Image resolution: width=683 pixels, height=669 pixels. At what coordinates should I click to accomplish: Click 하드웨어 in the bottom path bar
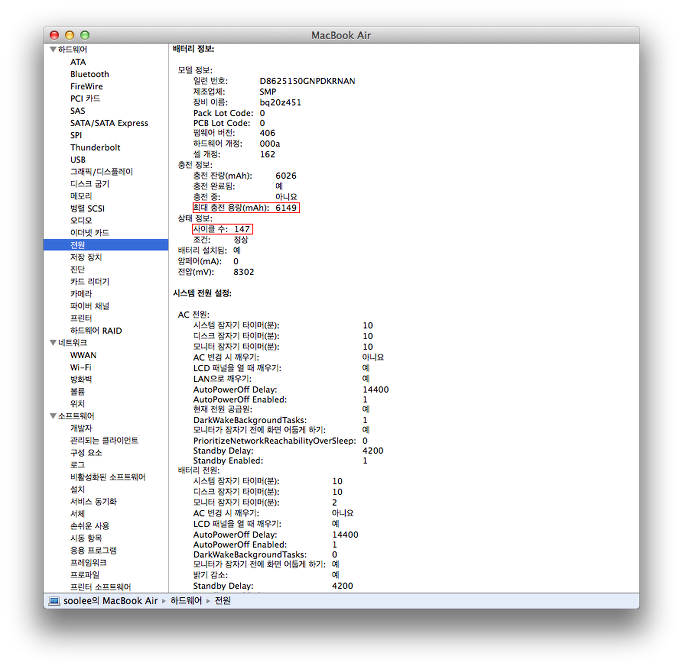(x=186, y=601)
